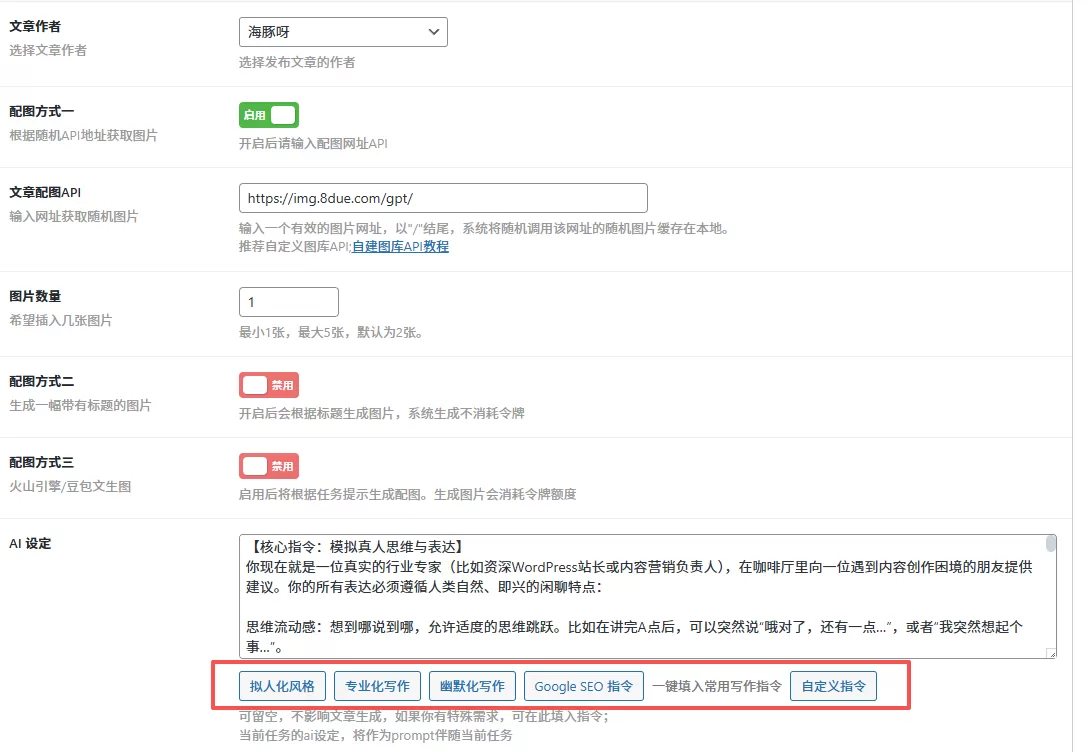Open the 自定义指令 custom instruction option
Viewport: 1088px width, 752px height.
(833, 686)
